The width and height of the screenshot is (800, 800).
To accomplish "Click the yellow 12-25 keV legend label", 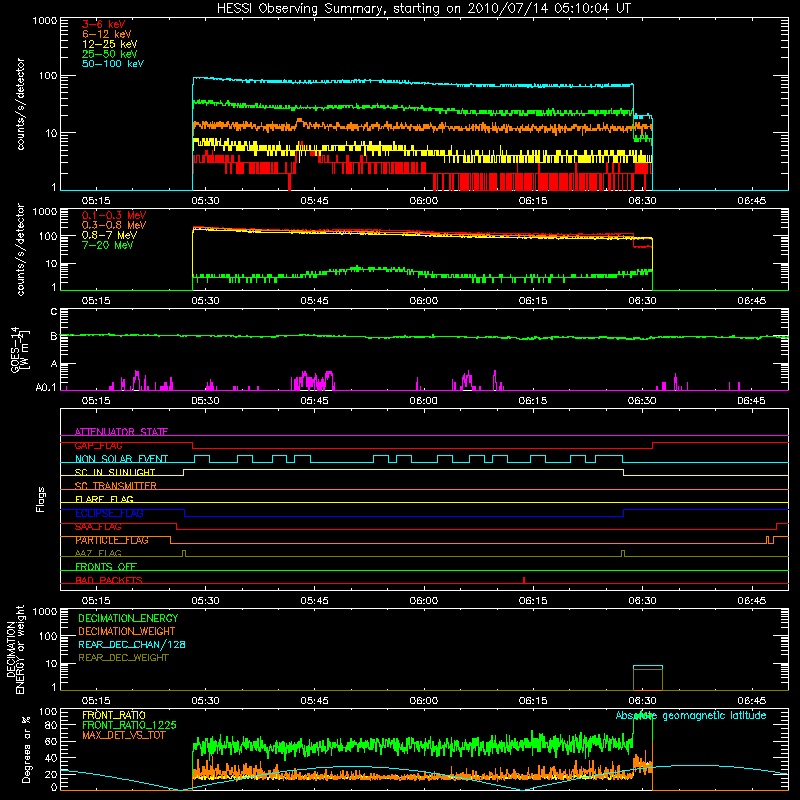I will [109, 44].
